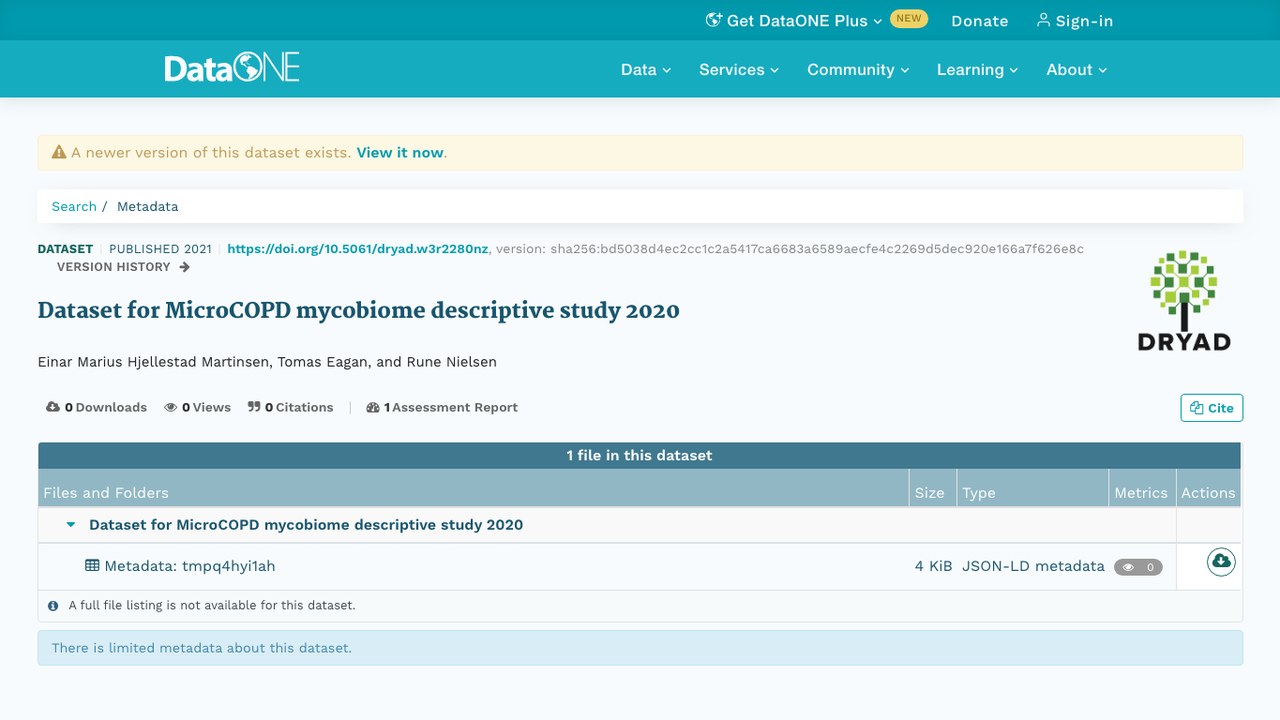Download the metadata file with cloud icon
Image resolution: width=1280 pixels, height=720 pixels.
(1221, 562)
